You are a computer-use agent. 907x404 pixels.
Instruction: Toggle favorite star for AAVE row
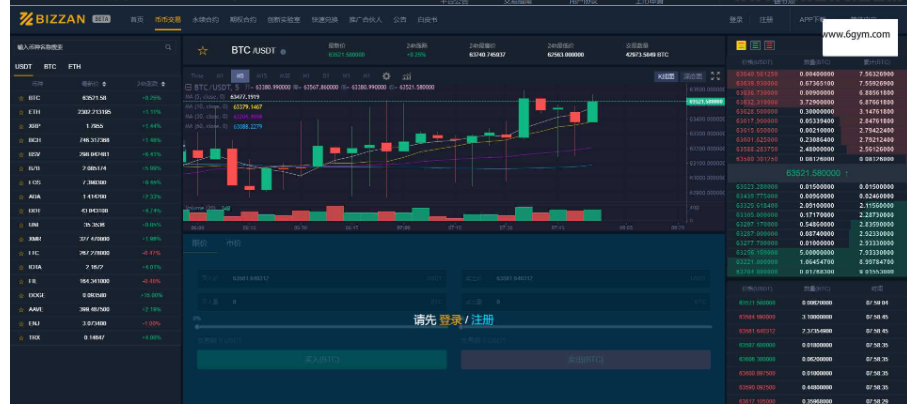point(21,310)
